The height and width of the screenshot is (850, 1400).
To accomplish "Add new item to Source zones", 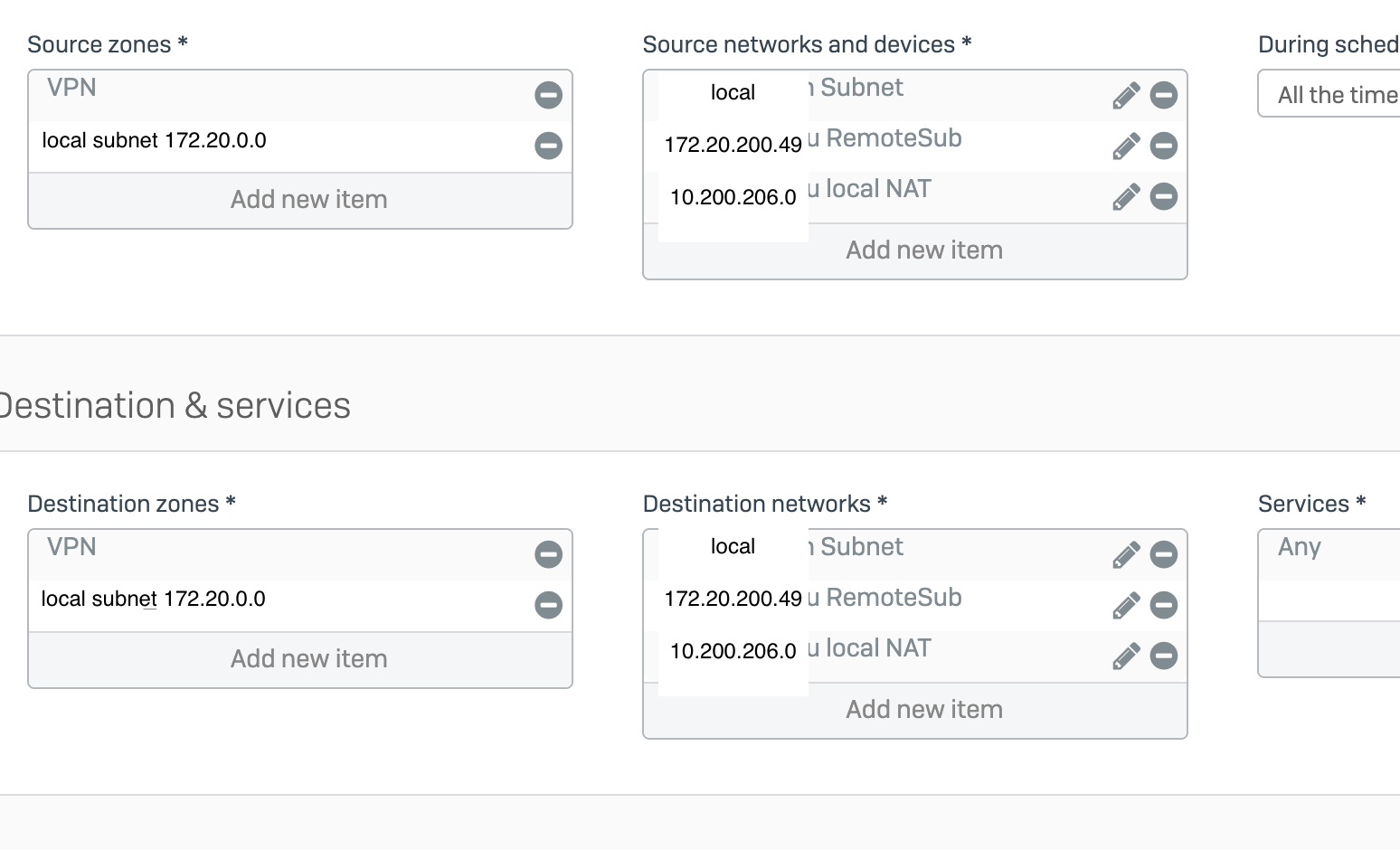I will point(308,200).
